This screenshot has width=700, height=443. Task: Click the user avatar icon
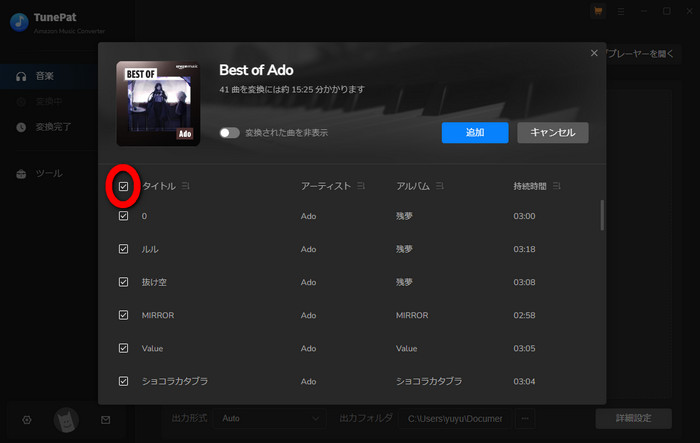click(x=66, y=420)
